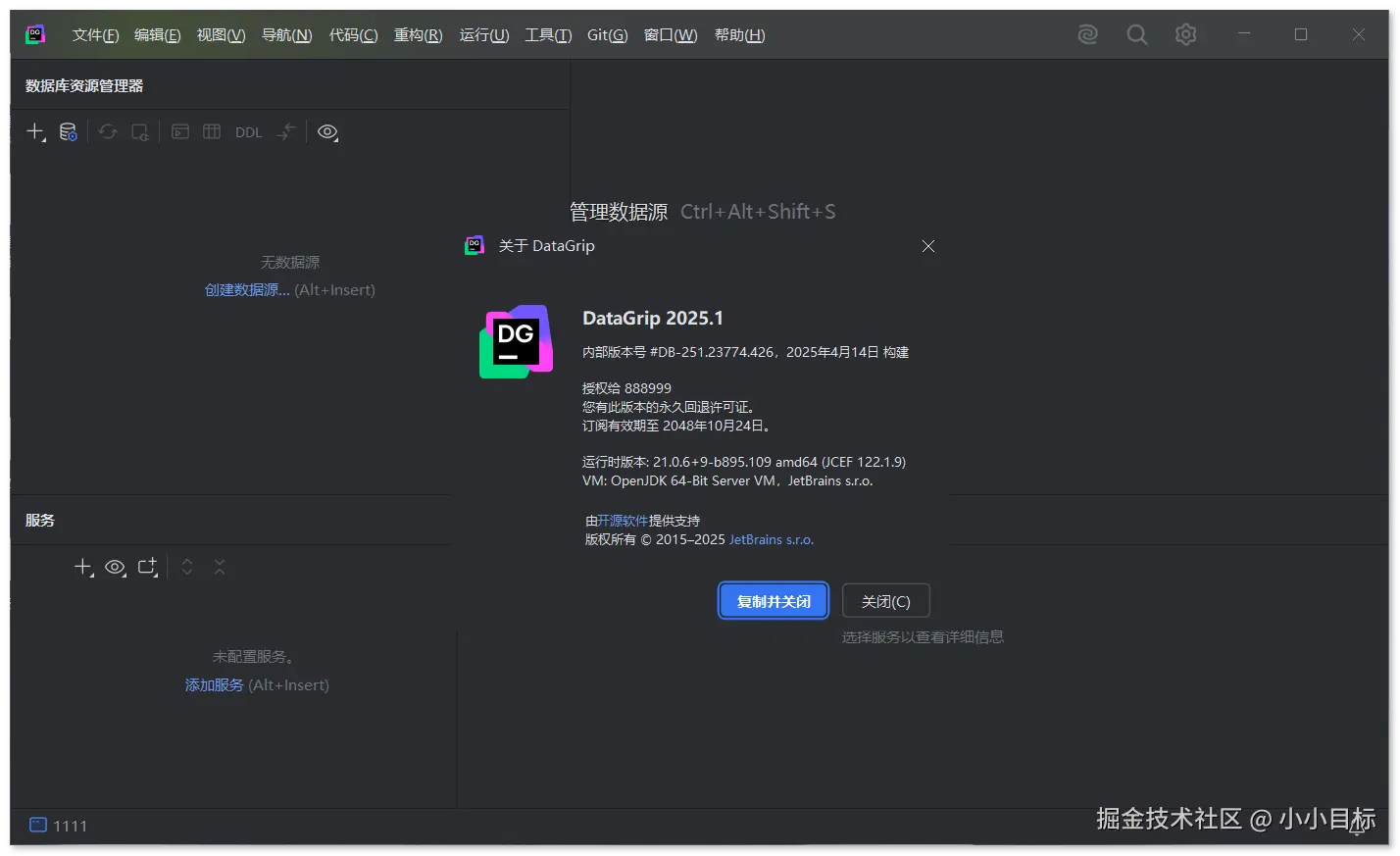Open the query console icon
Image resolution: width=1400 pixels, height=856 pixels.
(180, 131)
